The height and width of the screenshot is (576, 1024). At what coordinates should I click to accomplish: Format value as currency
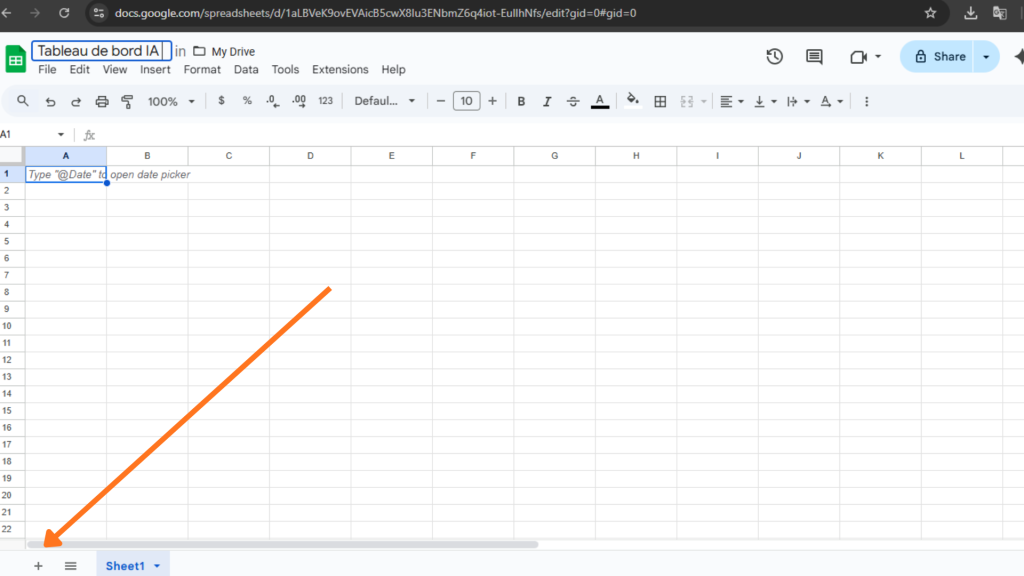pyautogui.click(x=221, y=100)
